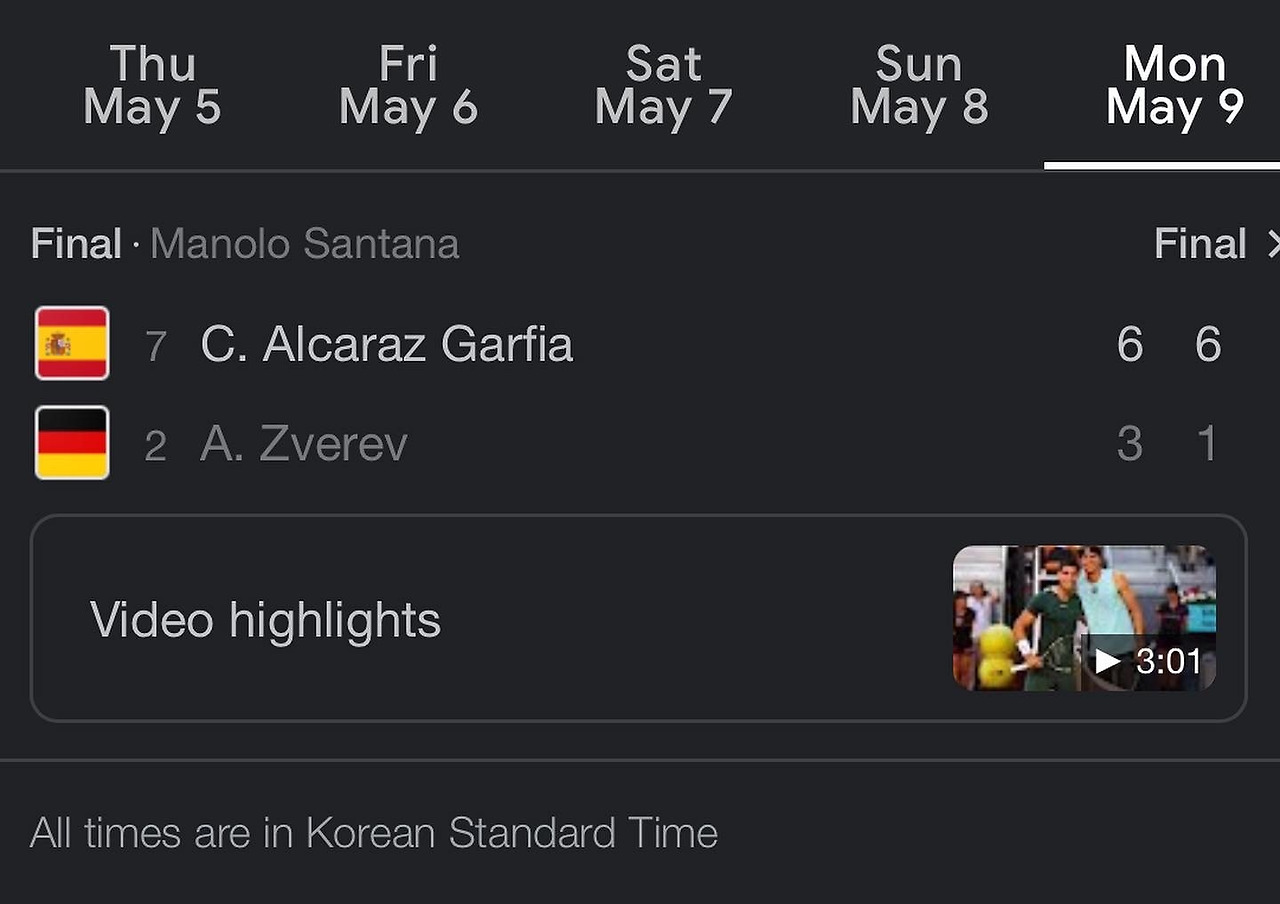Switch to the Fri May 6 tab
This screenshot has width=1280, height=904.
pos(408,86)
